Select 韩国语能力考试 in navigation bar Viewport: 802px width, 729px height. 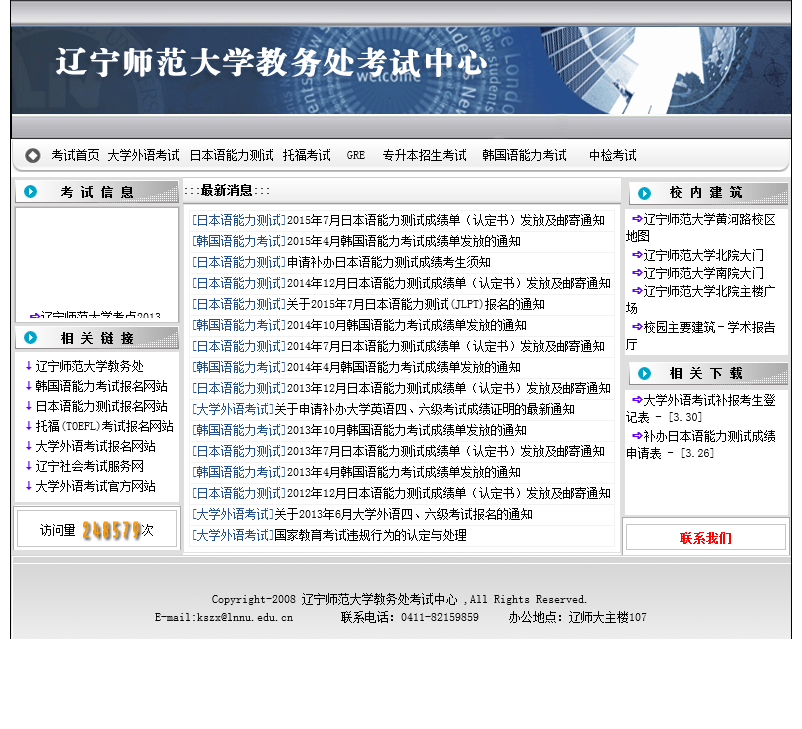(x=524, y=155)
